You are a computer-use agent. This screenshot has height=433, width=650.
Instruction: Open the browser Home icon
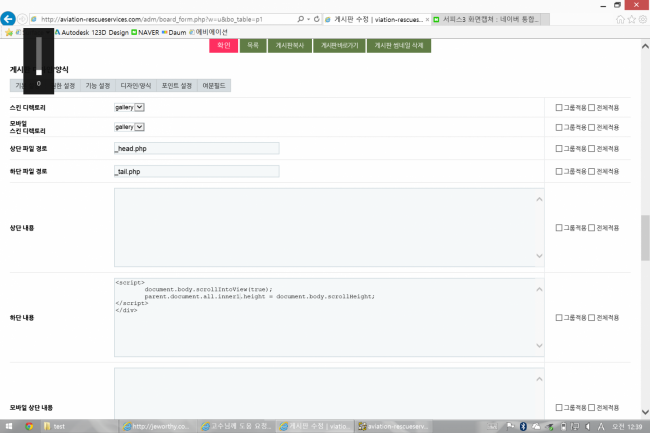[x=620, y=19]
